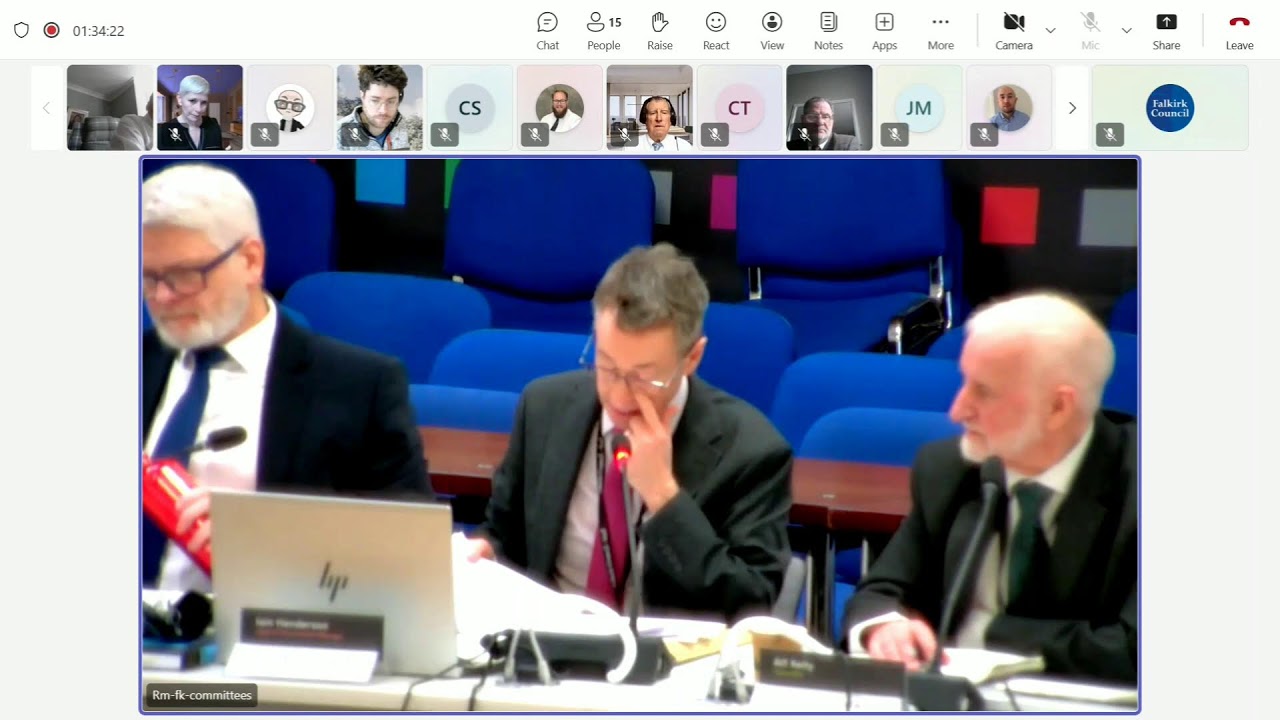Go to next participants page arrow

pyautogui.click(x=1072, y=108)
